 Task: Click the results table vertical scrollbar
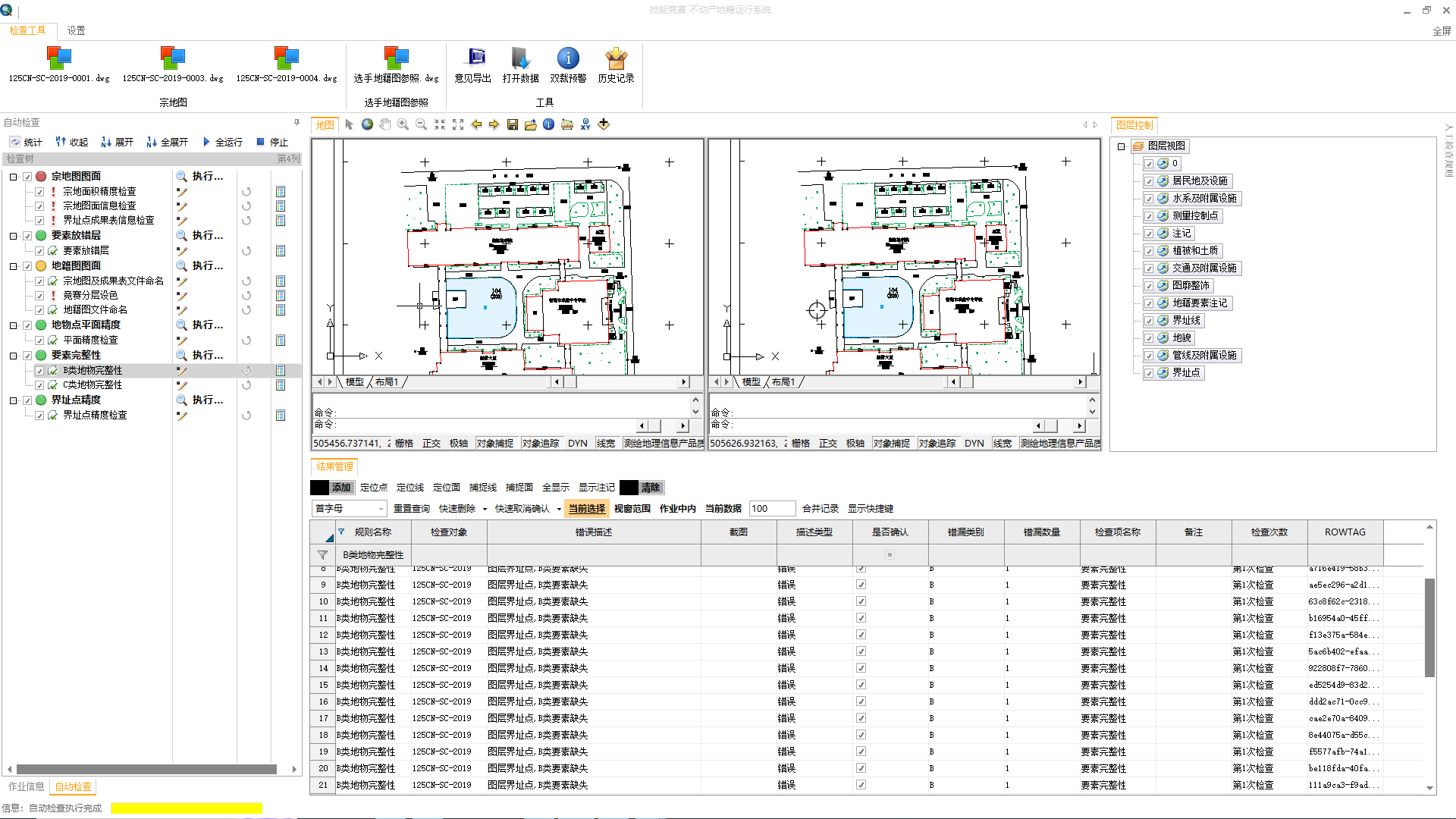click(1429, 628)
